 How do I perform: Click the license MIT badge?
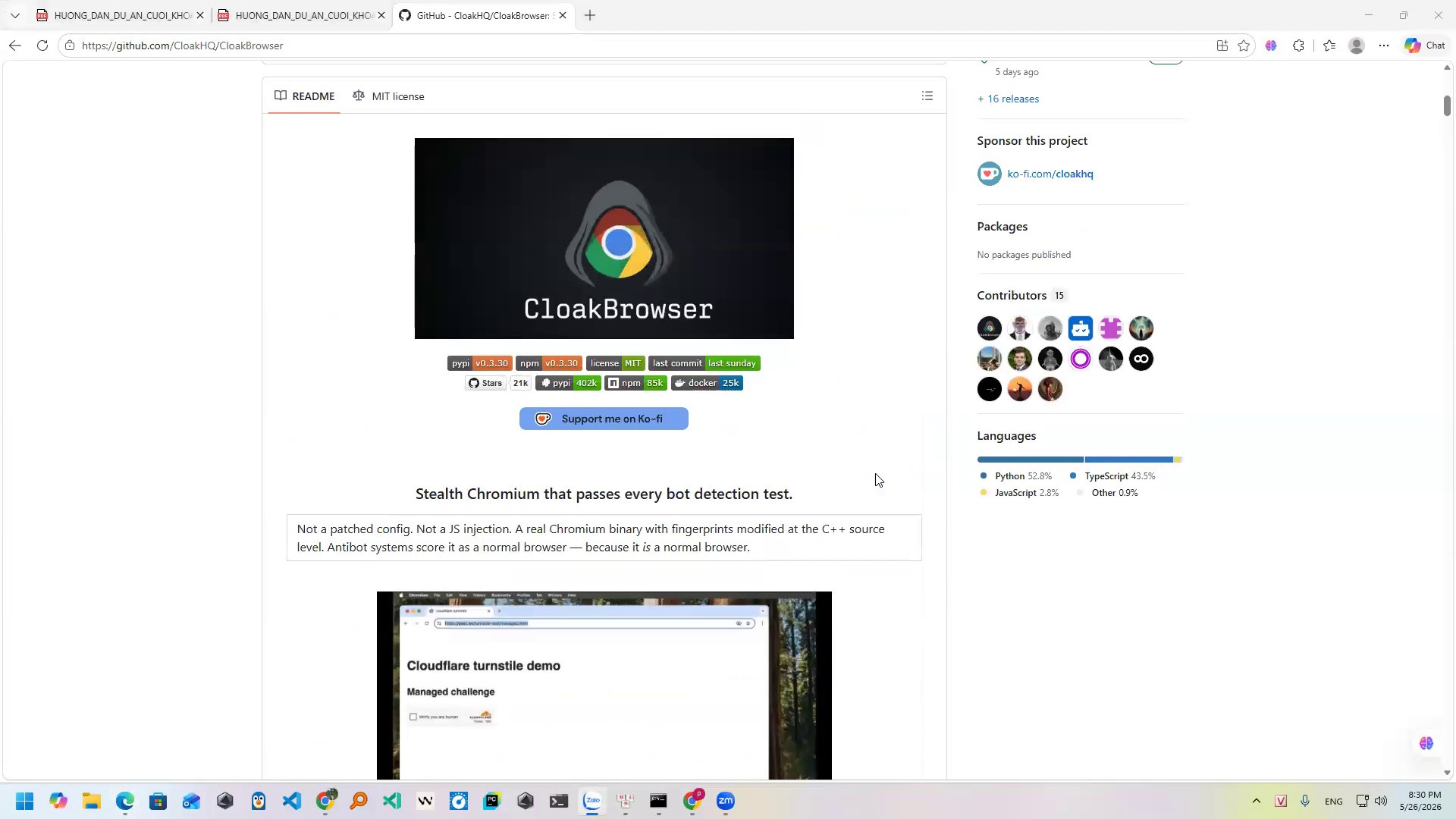[x=616, y=363]
